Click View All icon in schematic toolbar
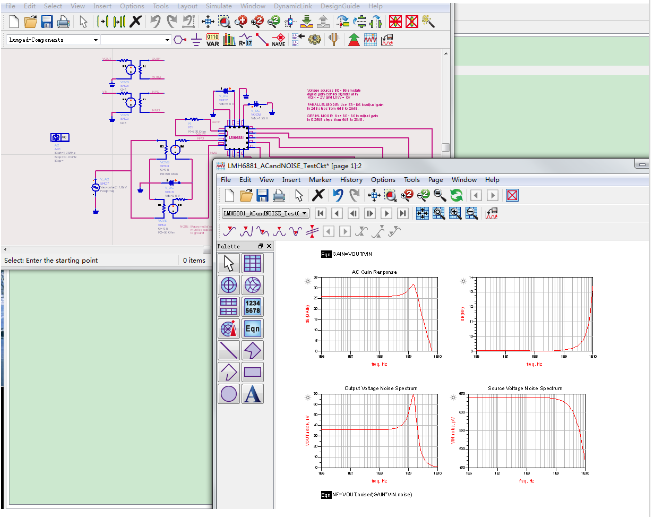Screen dimensions: 651x517 tap(208, 21)
